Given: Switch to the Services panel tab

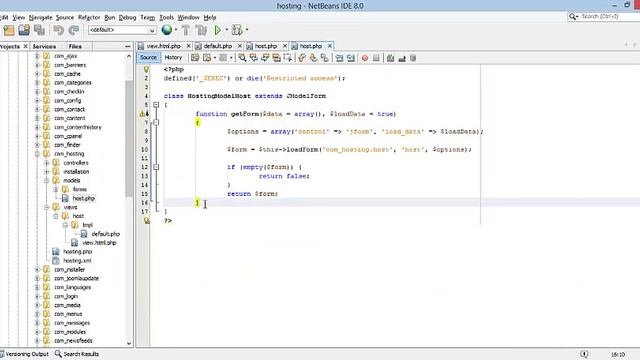Looking at the screenshot, I should coord(44,47).
